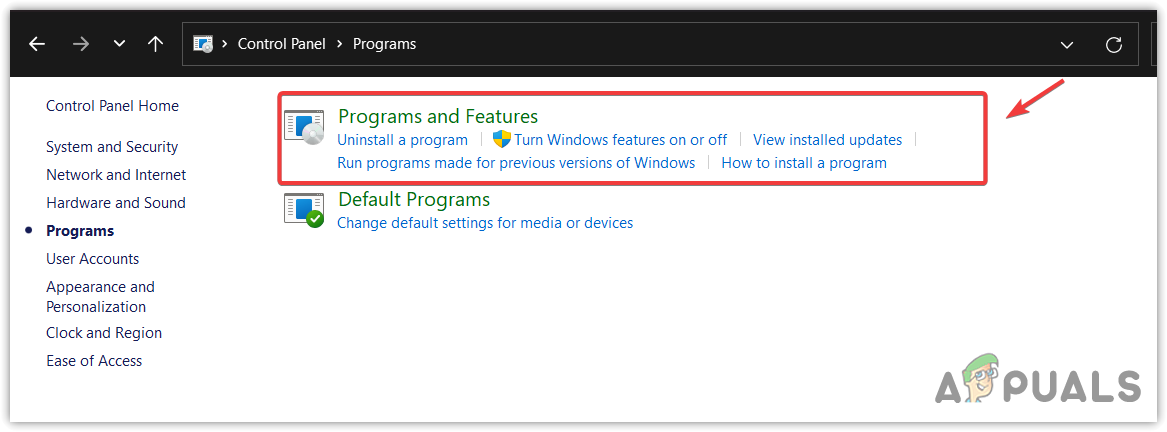
Task: Open Programs and Features heading link
Action: (438, 116)
